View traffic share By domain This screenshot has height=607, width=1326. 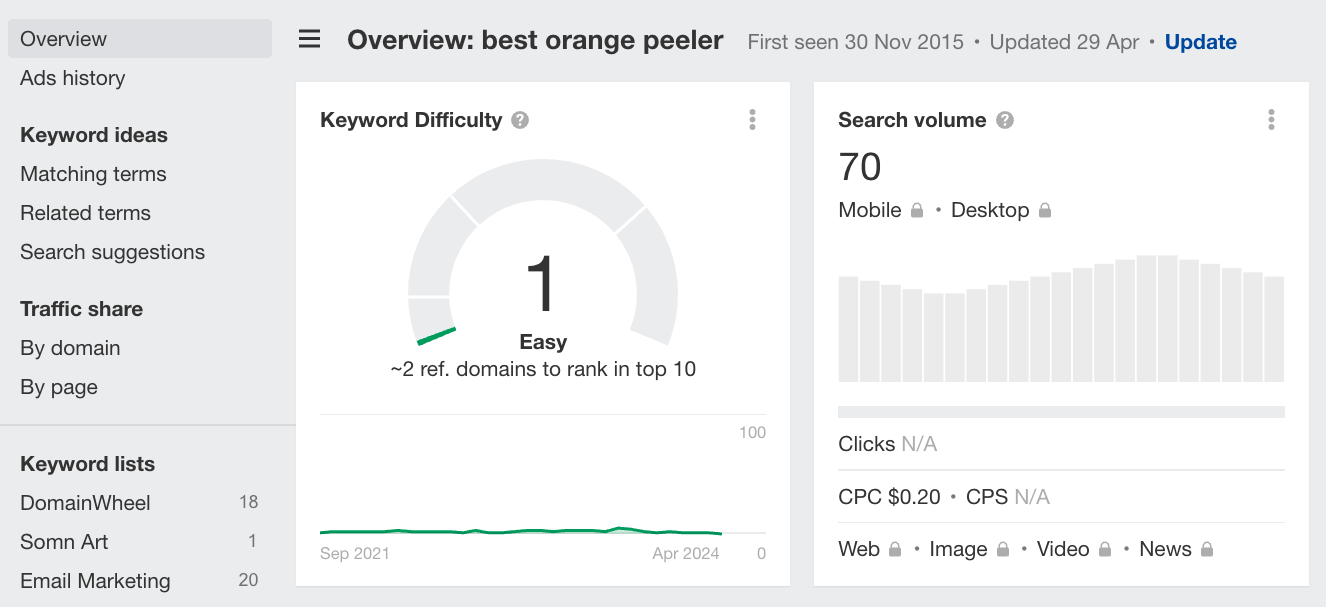70,348
